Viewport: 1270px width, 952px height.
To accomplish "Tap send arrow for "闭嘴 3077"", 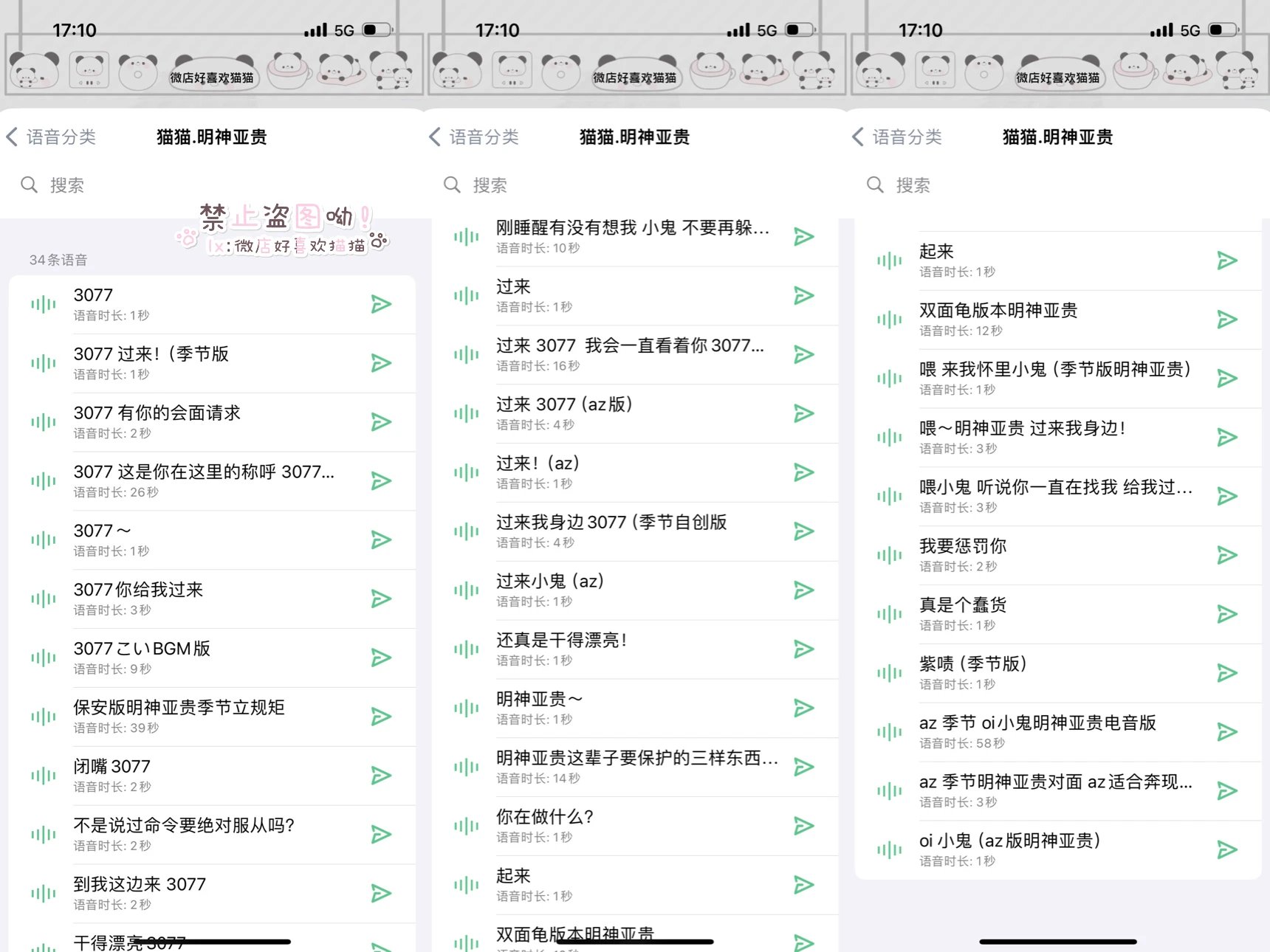I will click(x=381, y=776).
